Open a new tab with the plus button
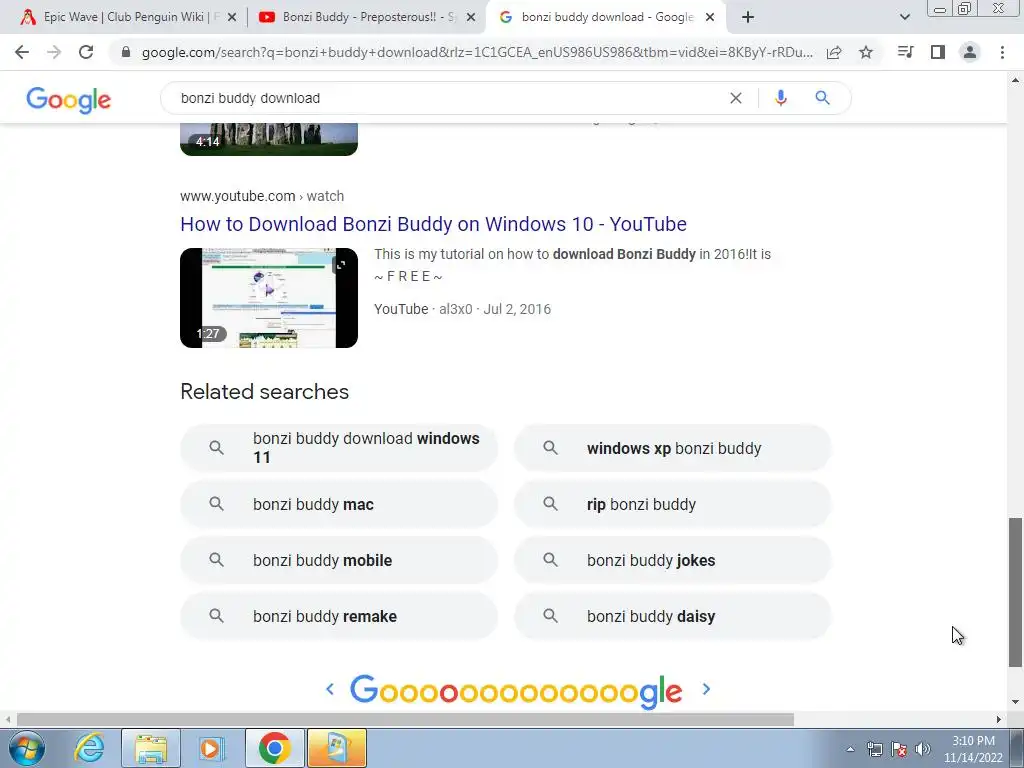 [748, 18]
